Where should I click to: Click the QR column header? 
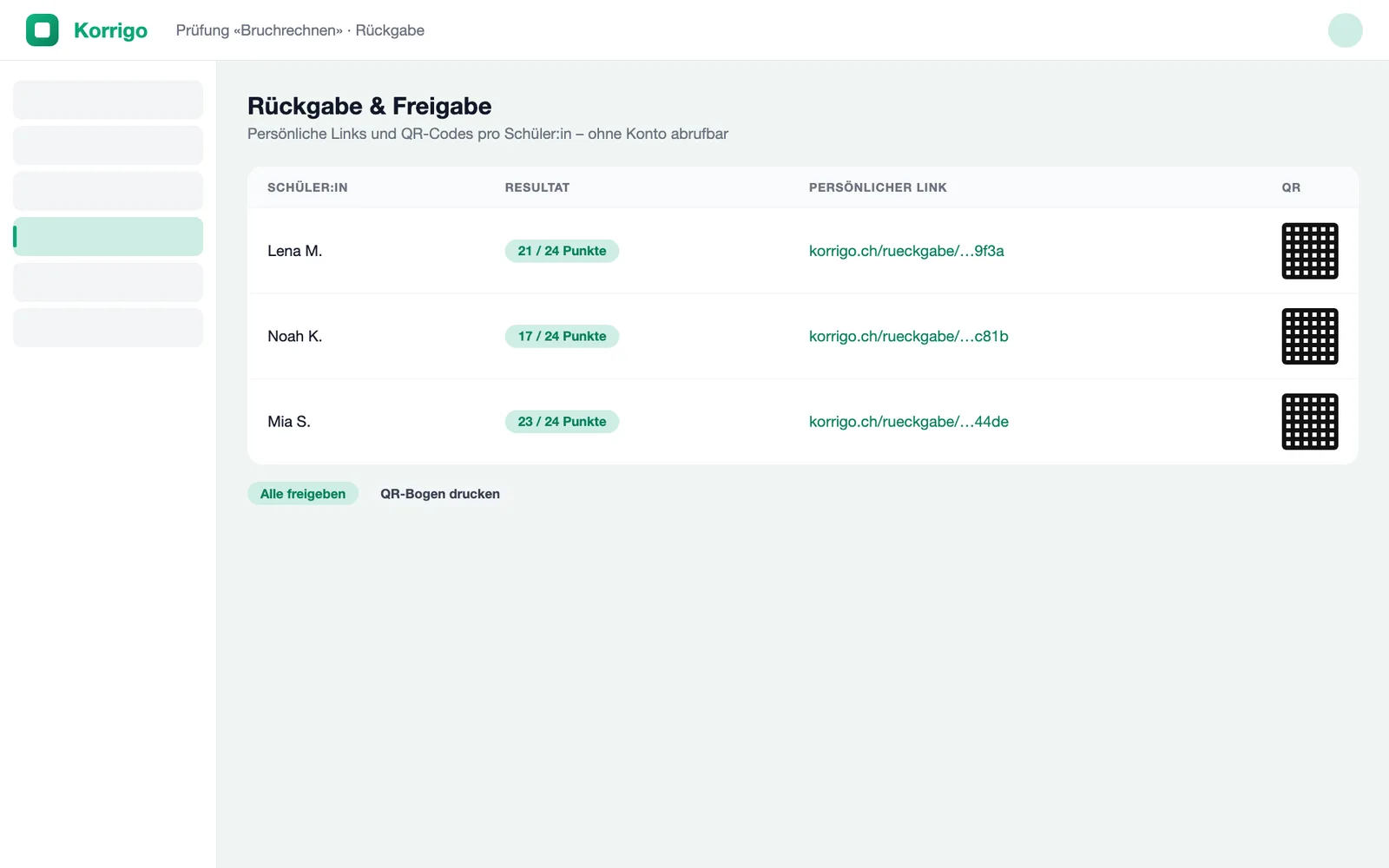(x=1291, y=187)
